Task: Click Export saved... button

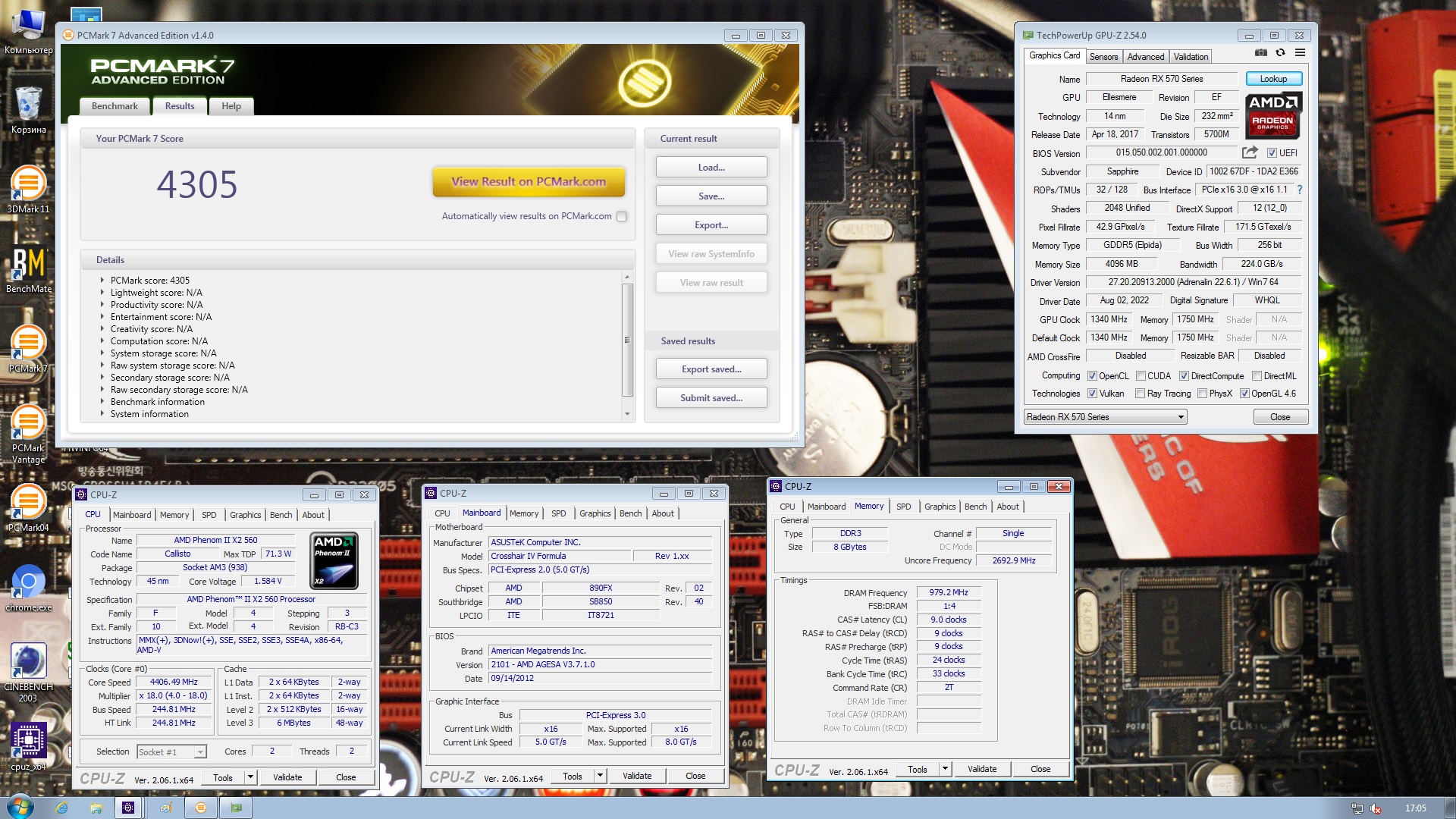Action: coord(711,369)
